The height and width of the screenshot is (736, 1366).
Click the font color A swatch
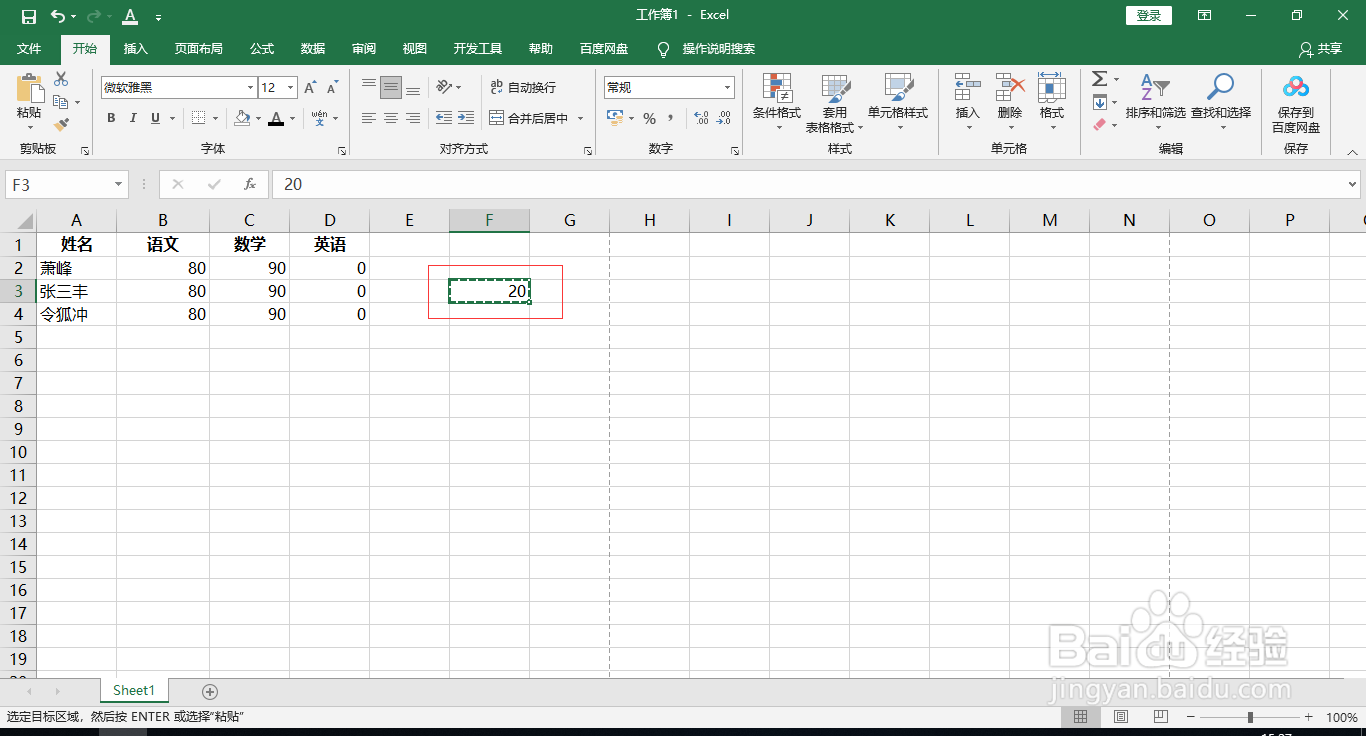[276, 118]
